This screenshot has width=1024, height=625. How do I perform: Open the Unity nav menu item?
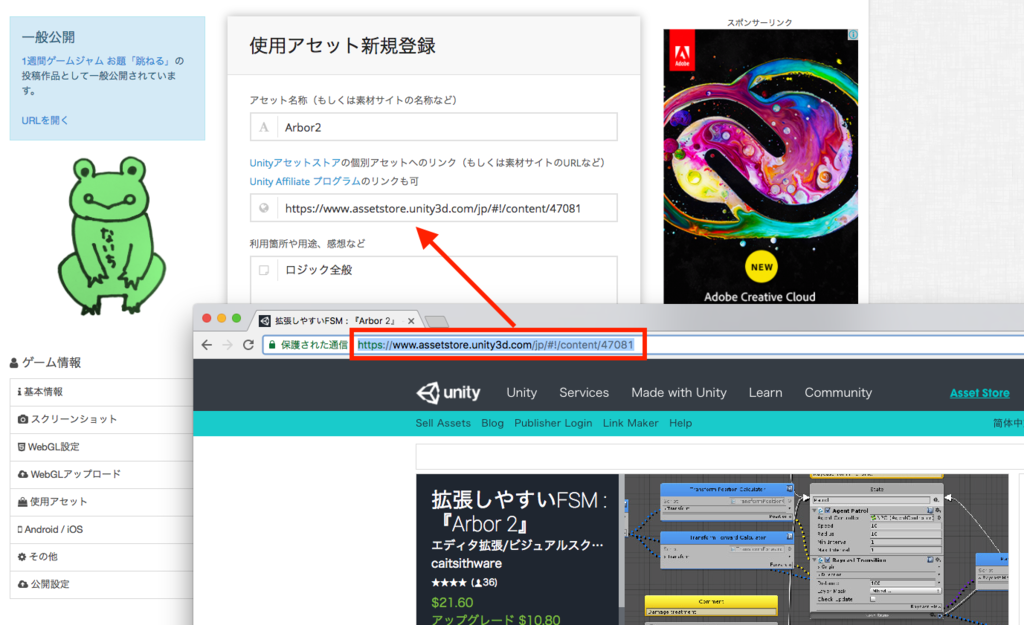[522, 393]
